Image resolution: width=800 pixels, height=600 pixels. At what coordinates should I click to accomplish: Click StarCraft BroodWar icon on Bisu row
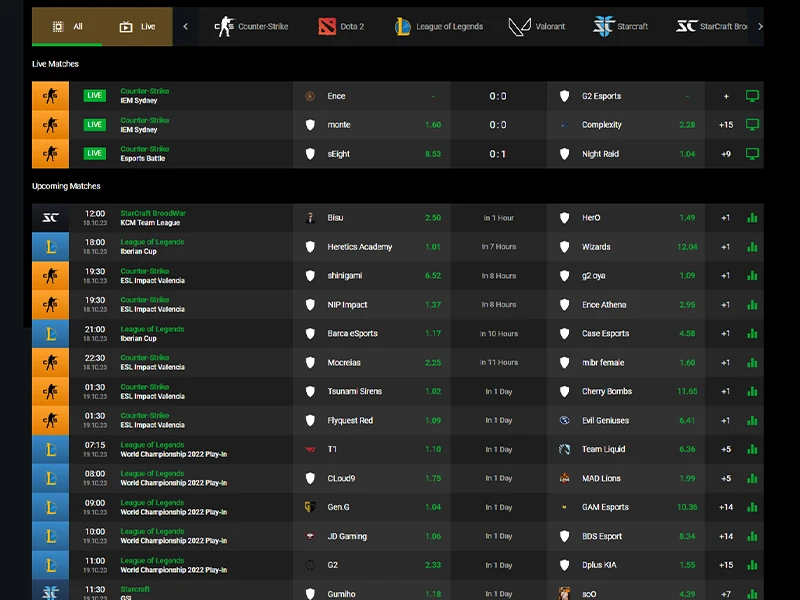[51, 218]
